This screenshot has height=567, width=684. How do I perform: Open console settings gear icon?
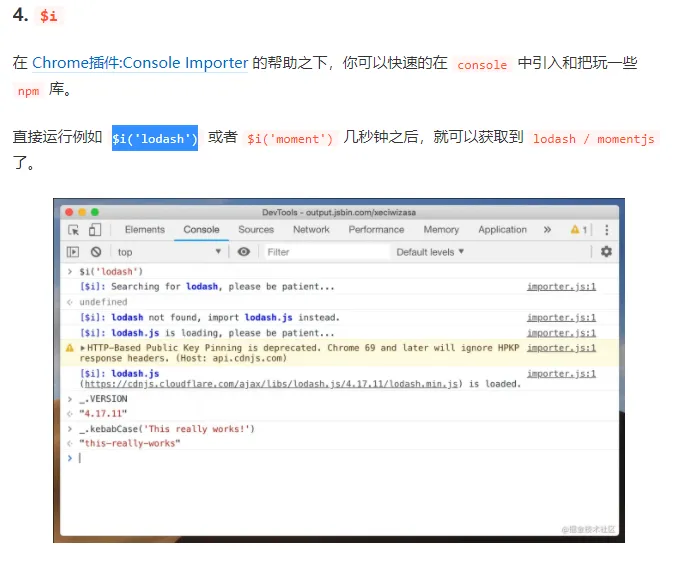click(606, 252)
